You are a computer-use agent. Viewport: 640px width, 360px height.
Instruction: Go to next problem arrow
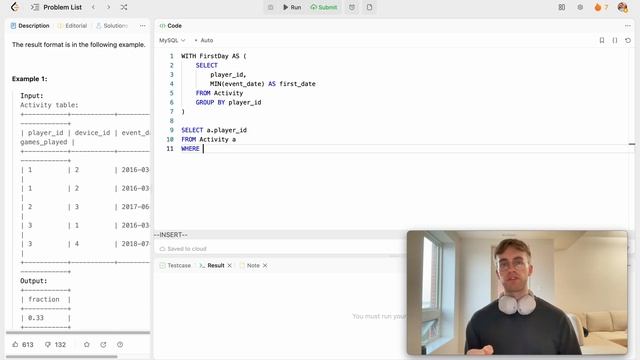coord(109,7)
